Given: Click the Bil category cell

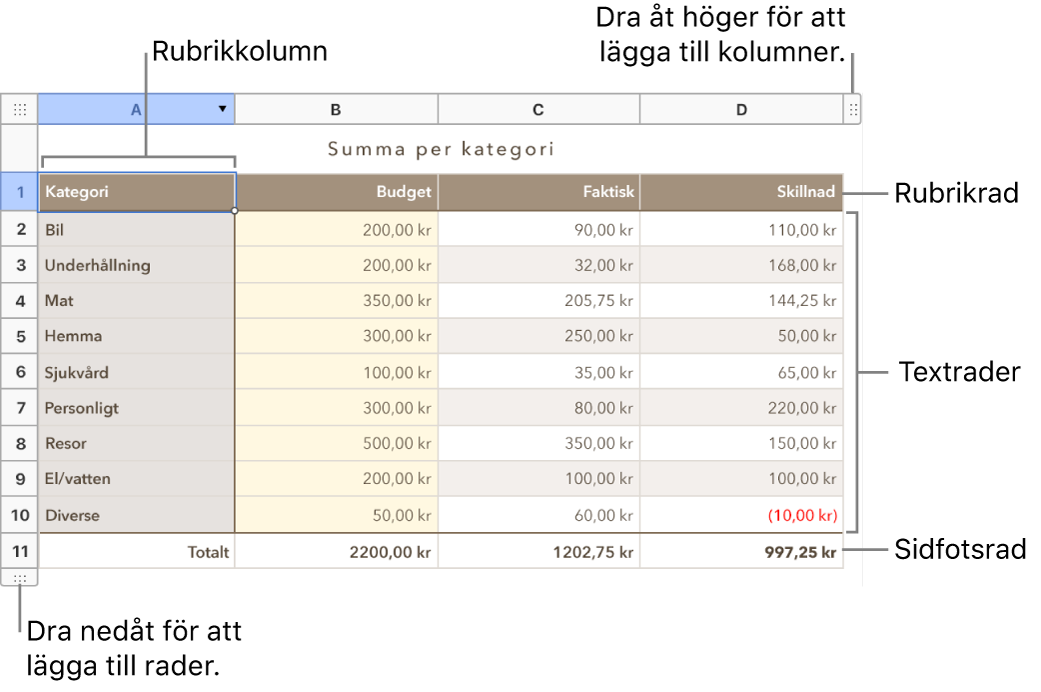Looking at the screenshot, I should click(x=137, y=229).
